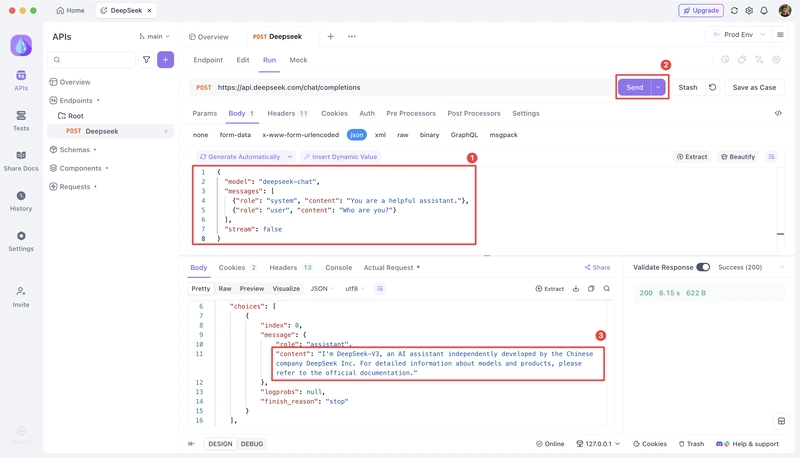The width and height of the screenshot is (800, 458).
Task: Switch to the Endpoint tab
Action: tap(208, 60)
